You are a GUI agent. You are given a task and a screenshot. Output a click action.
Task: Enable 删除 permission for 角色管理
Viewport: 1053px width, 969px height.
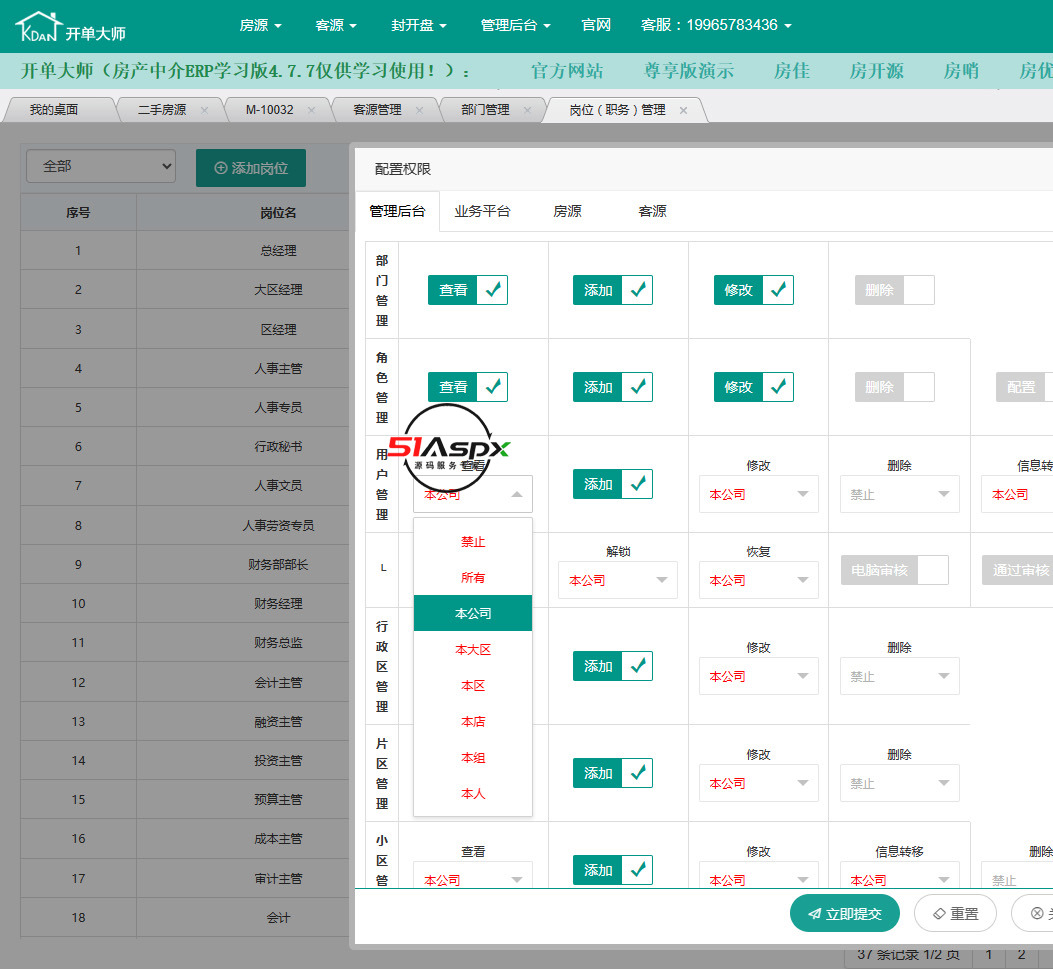click(895, 387)
